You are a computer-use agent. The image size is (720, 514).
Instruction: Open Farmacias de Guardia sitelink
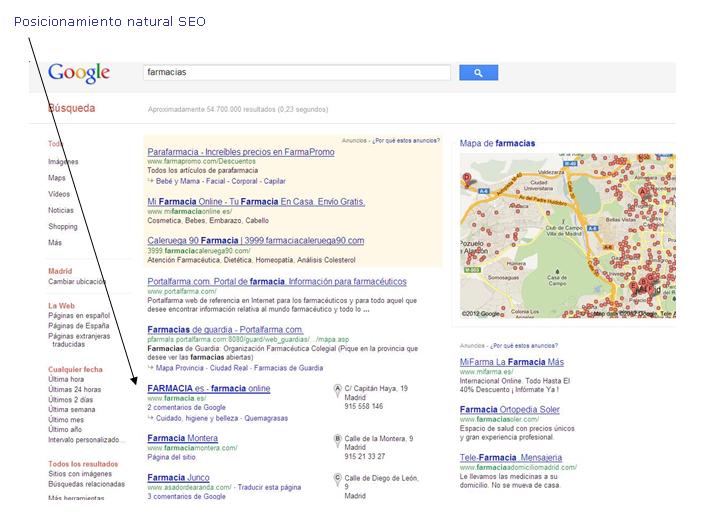coord(288,368)
